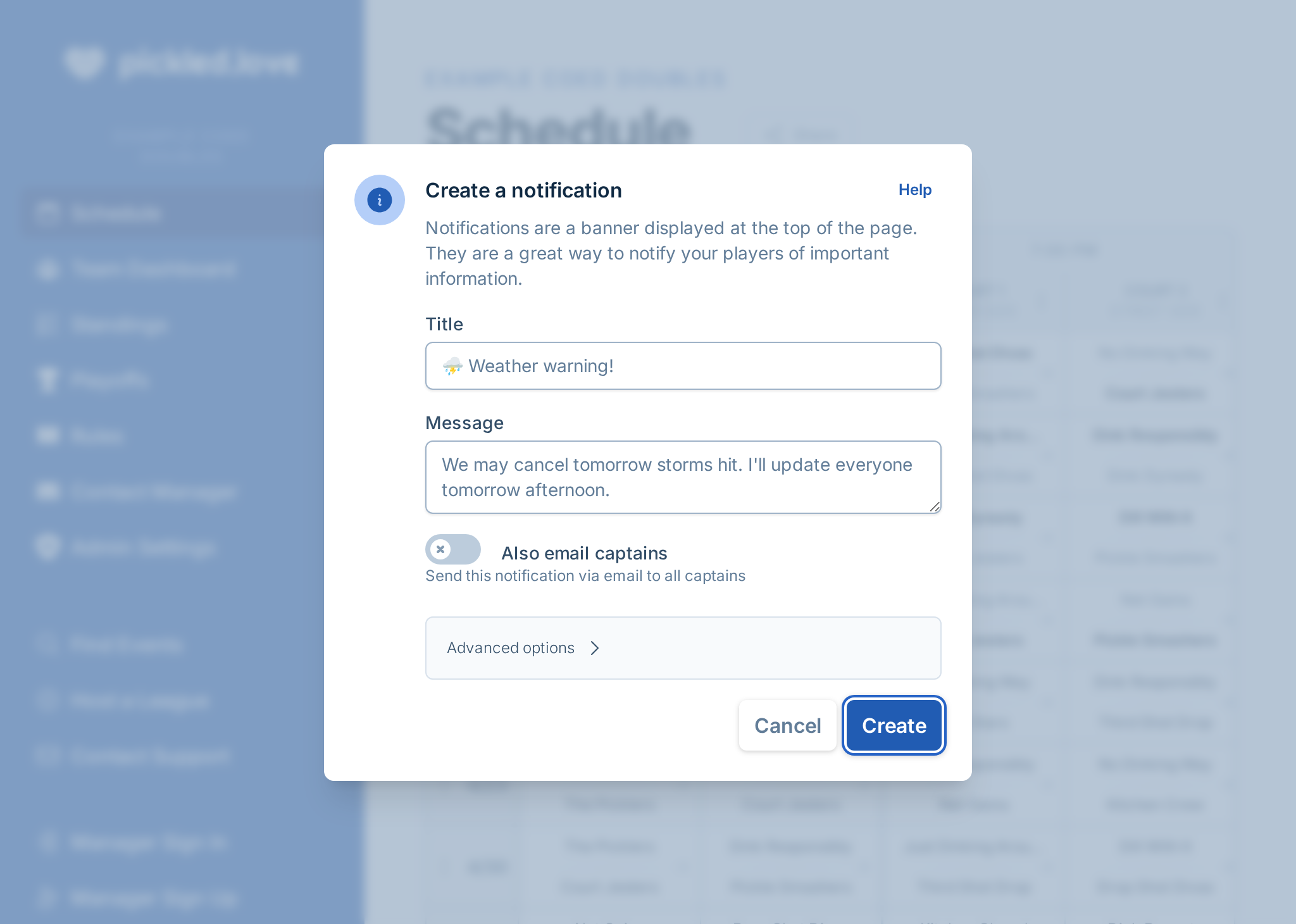Image resolution: width=1296 pixels, height=924 pixels.
Task: Select the Rules icon in the sidebar
Action: (47, 435)
